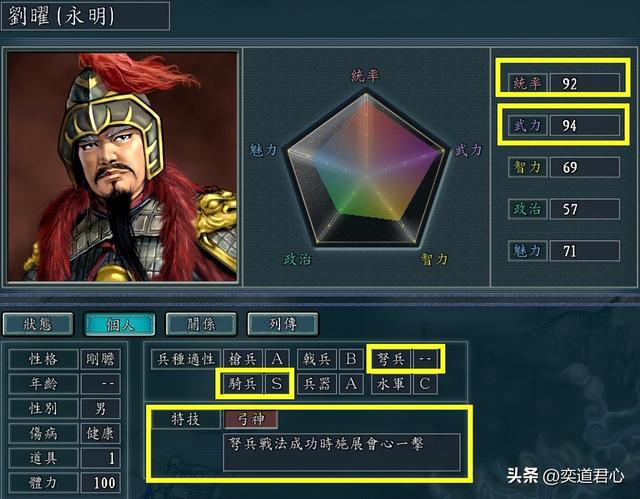Select the 個人 tab

pos(119,324)
